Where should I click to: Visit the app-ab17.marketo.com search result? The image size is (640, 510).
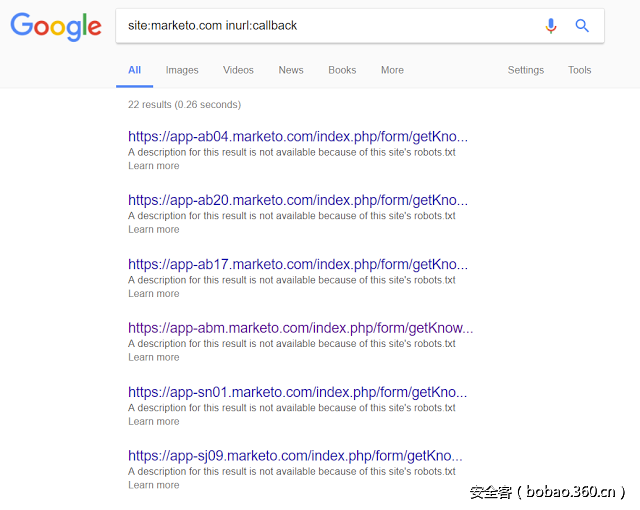(x=298, y=264)
